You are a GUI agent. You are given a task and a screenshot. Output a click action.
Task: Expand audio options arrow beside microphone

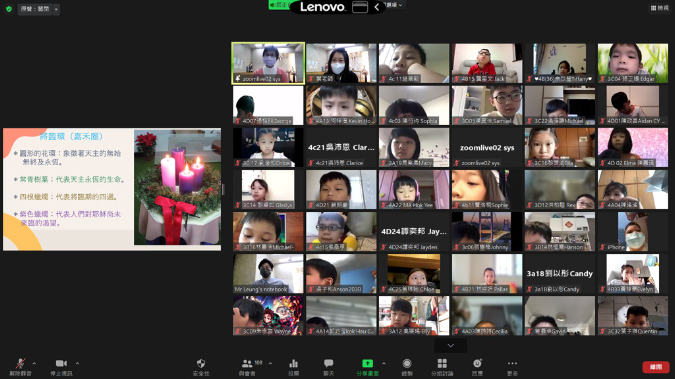click(x=34, y=363)
